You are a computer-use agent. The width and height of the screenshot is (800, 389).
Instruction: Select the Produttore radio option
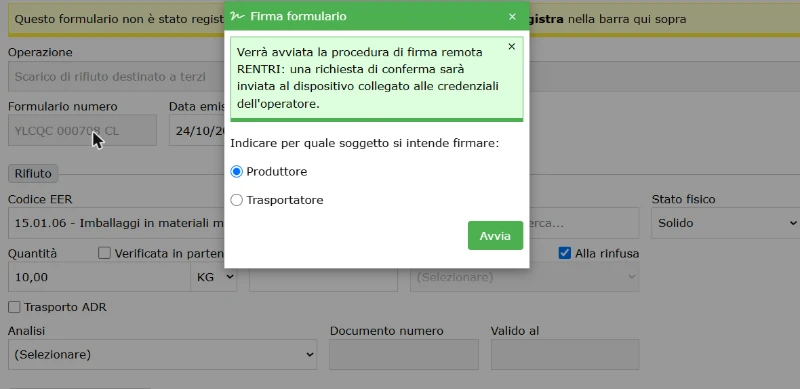coord(236,172)
